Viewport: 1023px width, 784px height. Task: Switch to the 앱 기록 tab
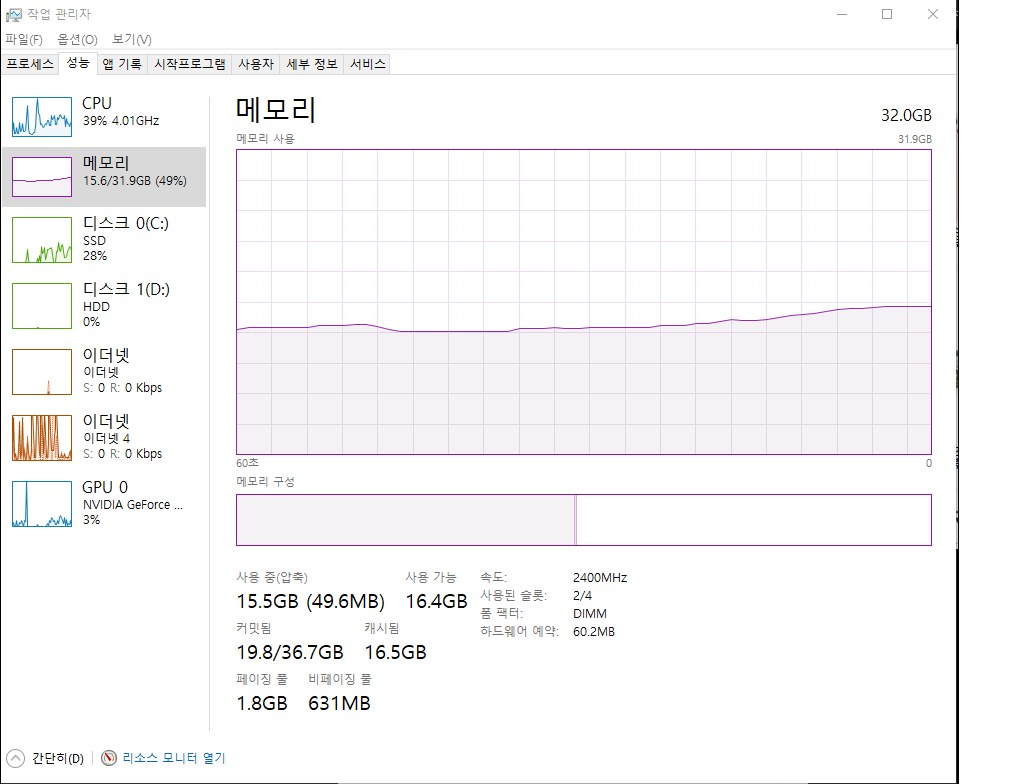coord(122,64)
